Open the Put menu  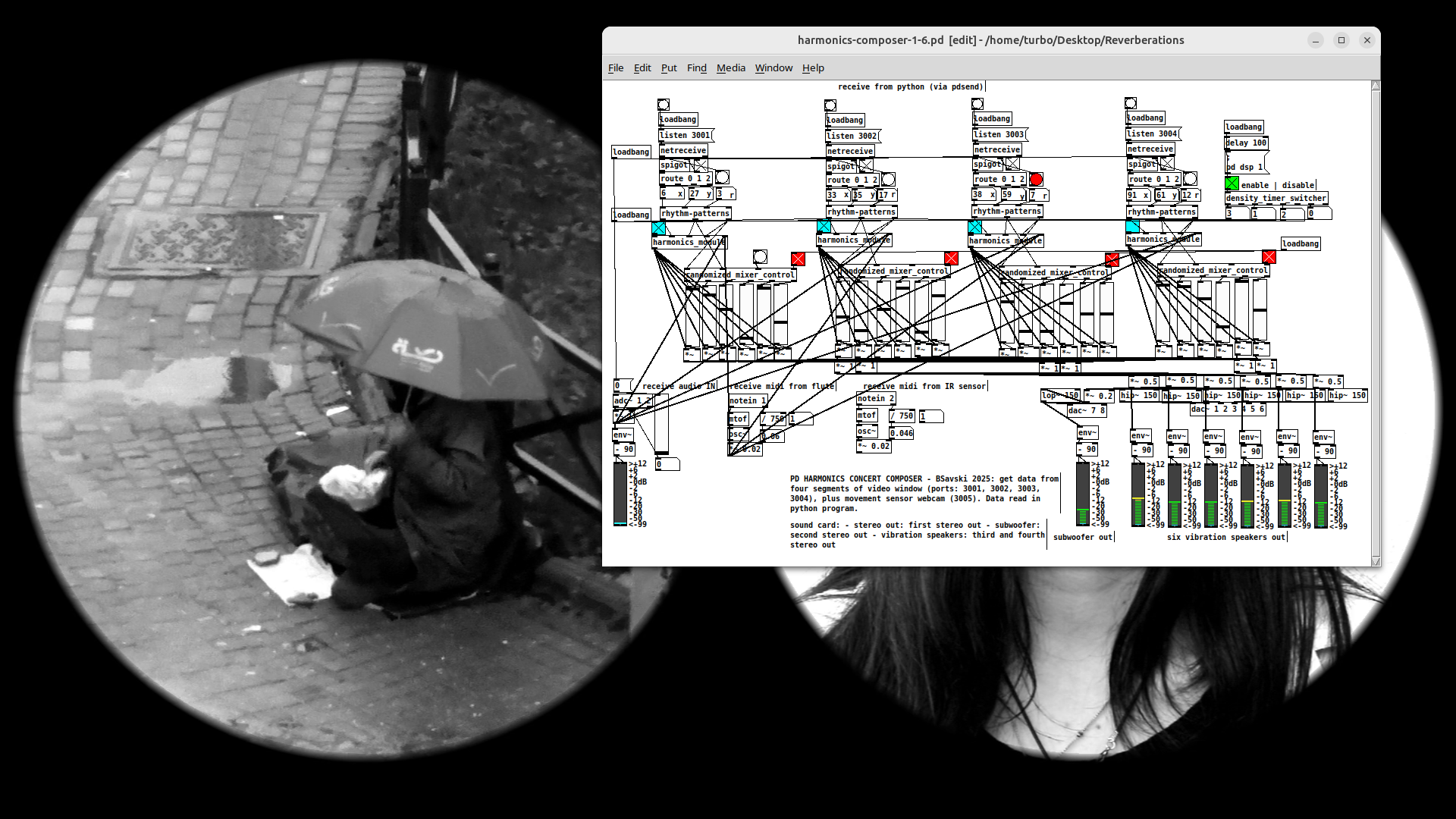click(668, 68)
